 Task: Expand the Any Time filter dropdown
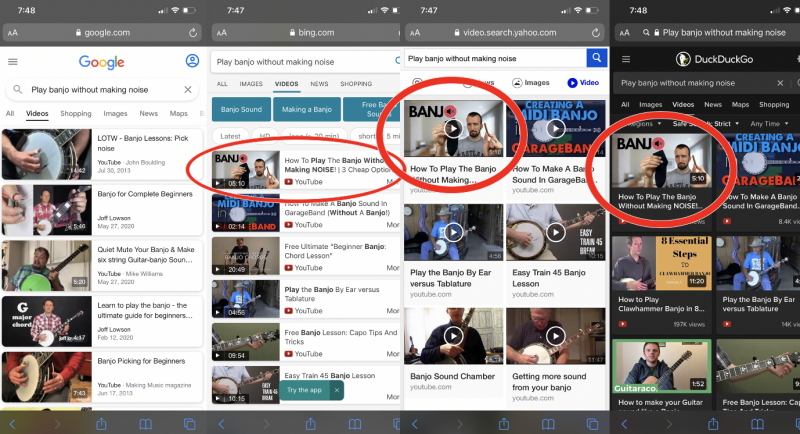(767, 123)
